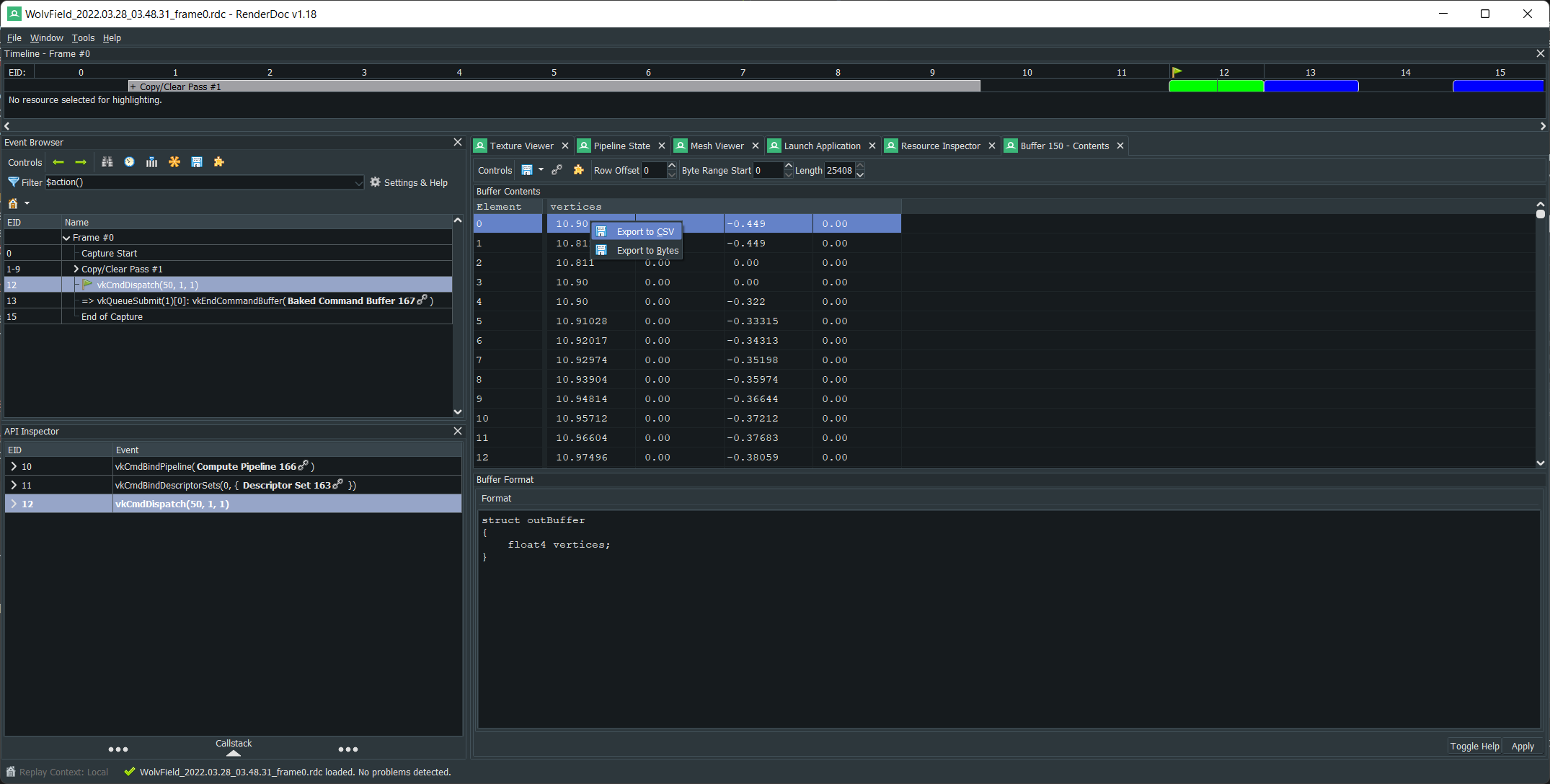Click the chain-link sync icon in buffer controls
Viewport: 1550px width, 784px height.
coord(557,170)
